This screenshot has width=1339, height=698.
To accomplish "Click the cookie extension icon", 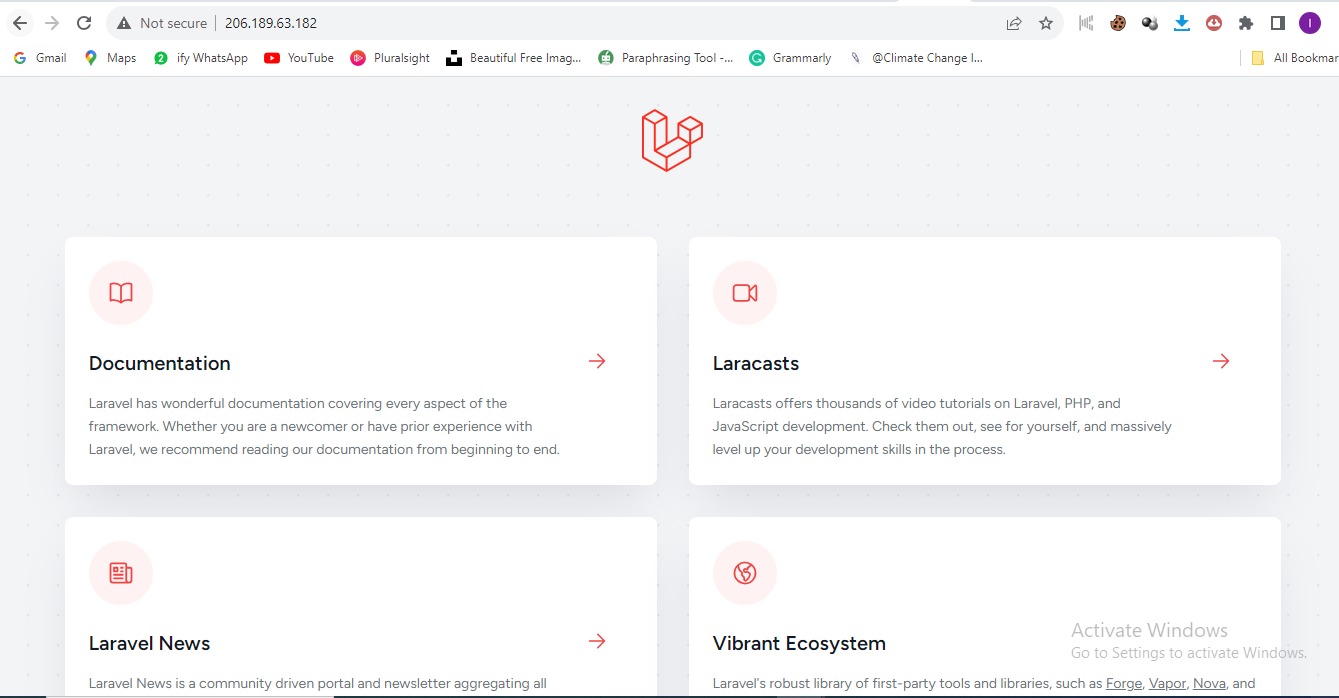I will coord(1117,21).
